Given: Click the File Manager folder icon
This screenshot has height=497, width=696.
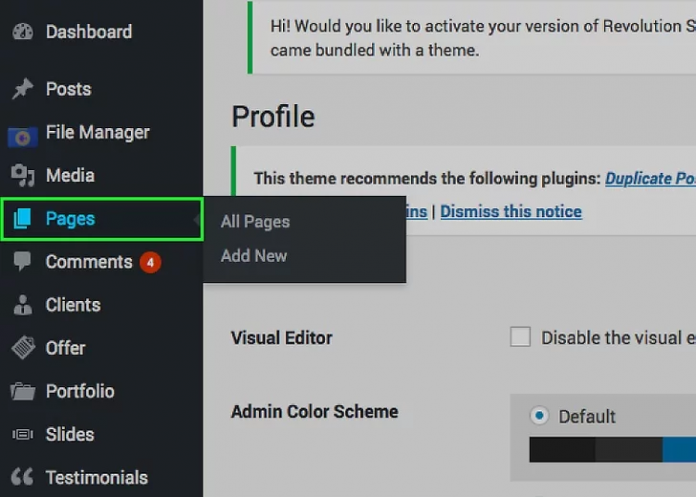Looking at the screenshot, I should [x=22, y=133].
